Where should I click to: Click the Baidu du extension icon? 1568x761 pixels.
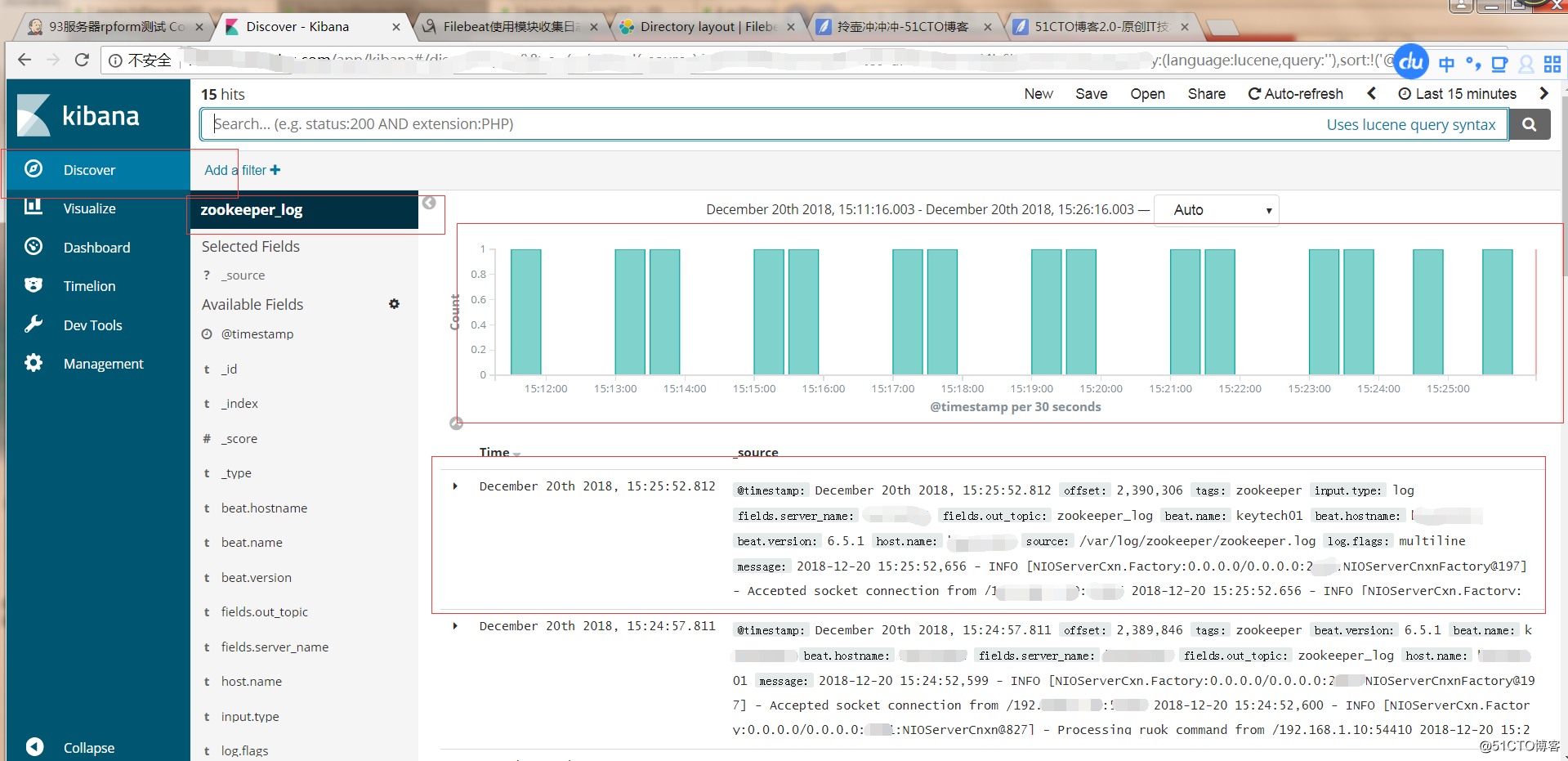(x=1411, y=62)
